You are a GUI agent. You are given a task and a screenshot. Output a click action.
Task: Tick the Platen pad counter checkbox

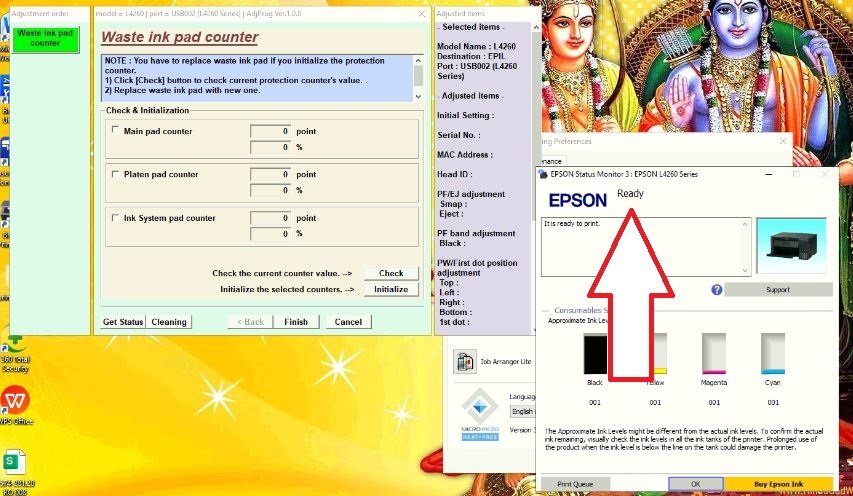pyautogui.click(x=115, y=174)
